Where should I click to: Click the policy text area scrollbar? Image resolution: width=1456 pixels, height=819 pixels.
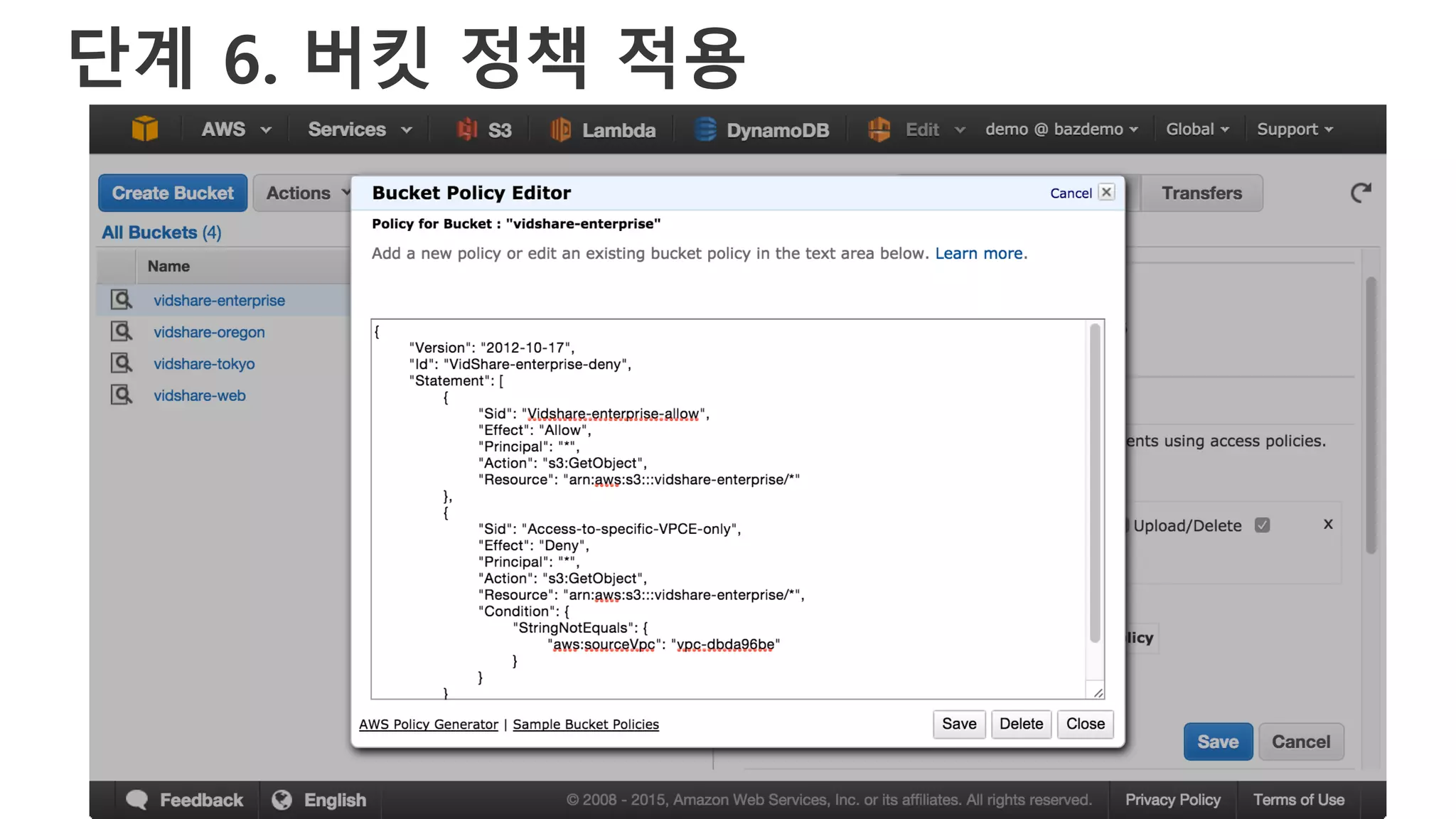pyautogui.click(x=1095, y=483)
